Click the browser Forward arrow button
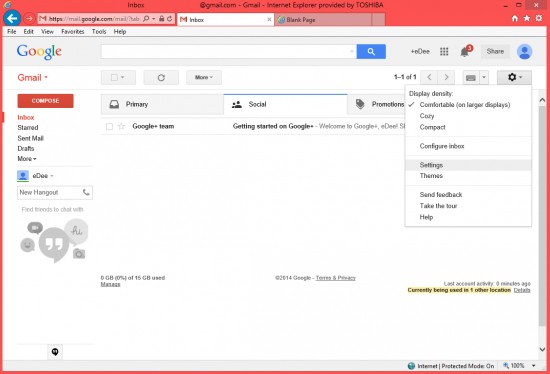Viewport: 550px width, 374px height. pyautogui.click(x=29, y=18)
